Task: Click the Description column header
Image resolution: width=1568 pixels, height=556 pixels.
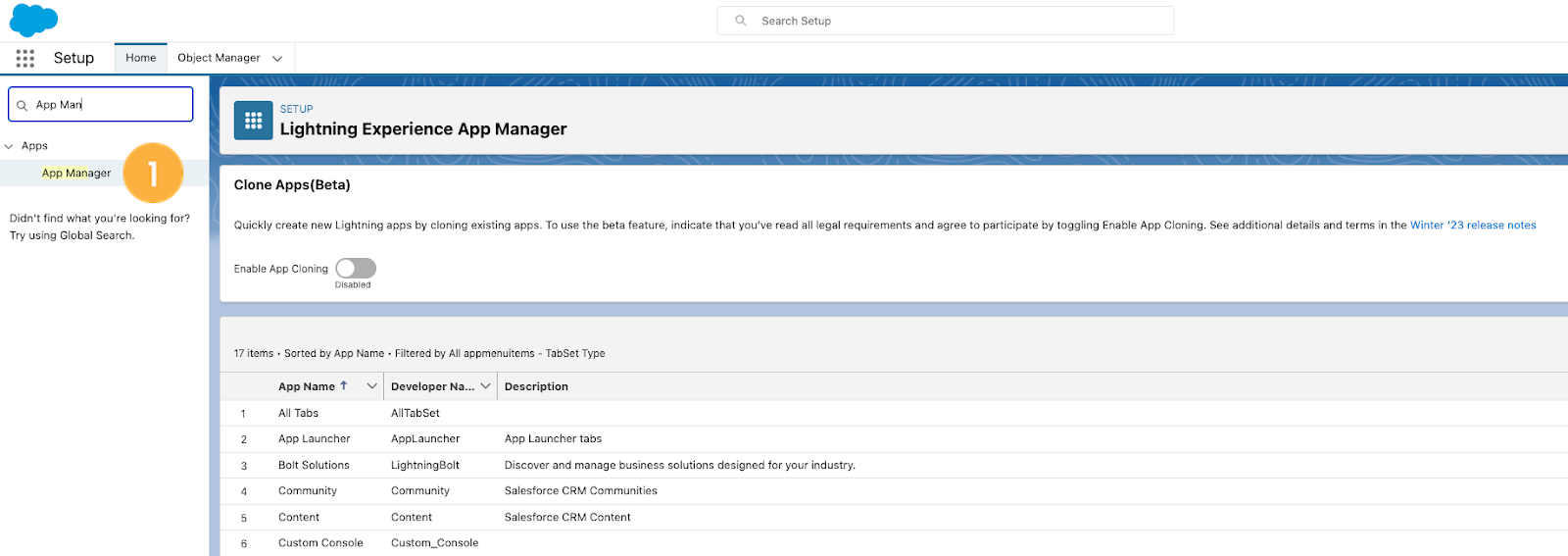Action: pyautogui.click(x=536, y=386)
